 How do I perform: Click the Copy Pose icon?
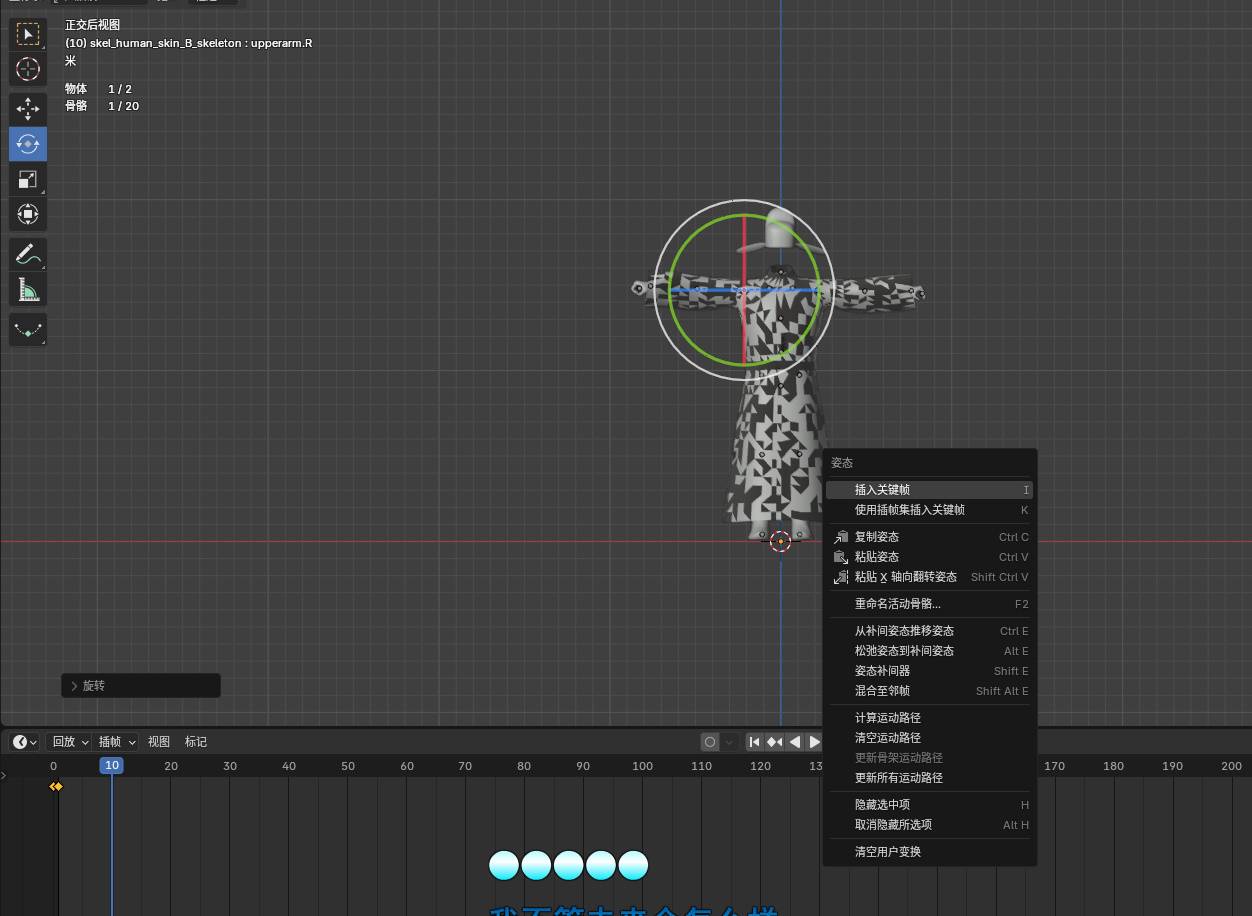841,537
